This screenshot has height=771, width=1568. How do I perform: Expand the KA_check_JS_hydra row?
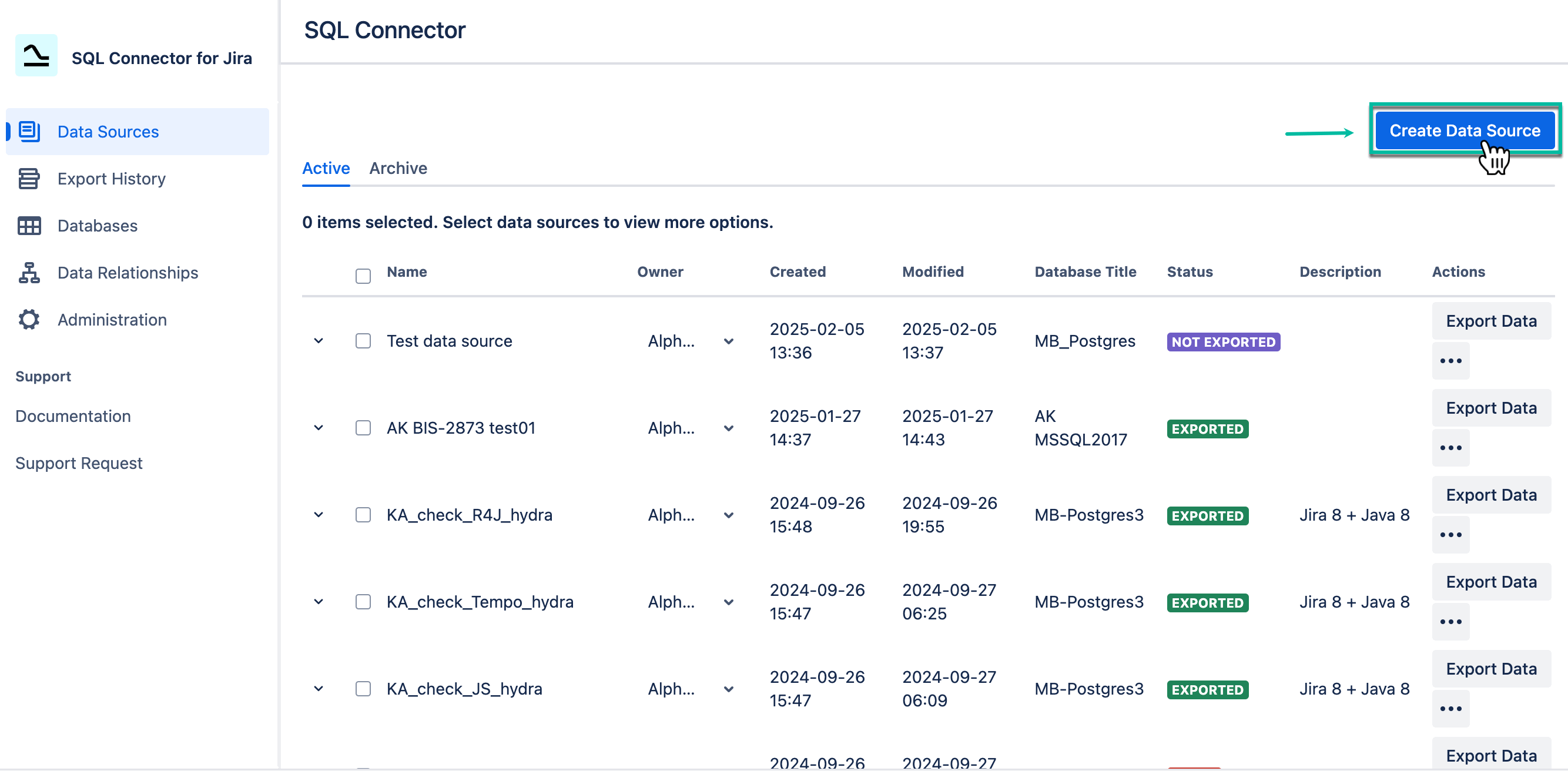point(318,688)
